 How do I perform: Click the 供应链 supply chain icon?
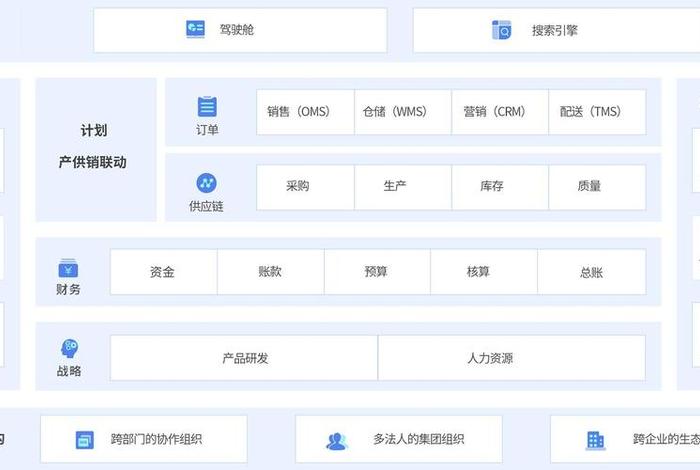207,183
